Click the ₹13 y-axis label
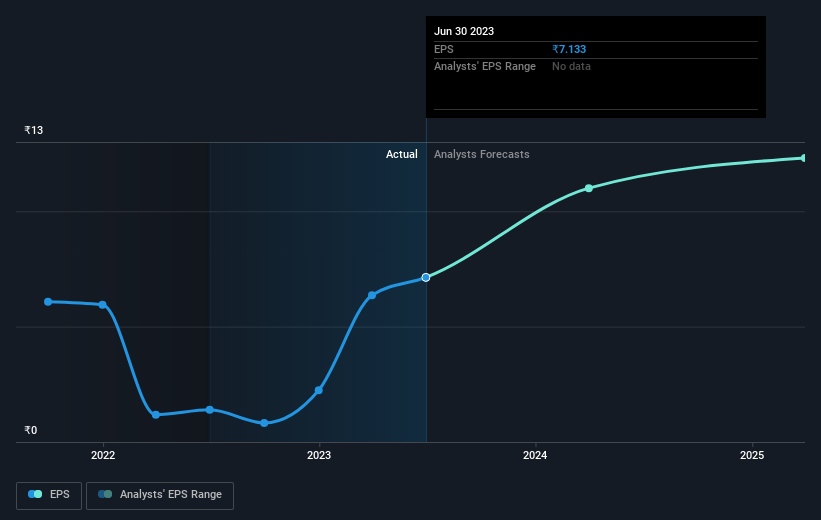Viewport: 821px width, 520px height. (34, 130)
